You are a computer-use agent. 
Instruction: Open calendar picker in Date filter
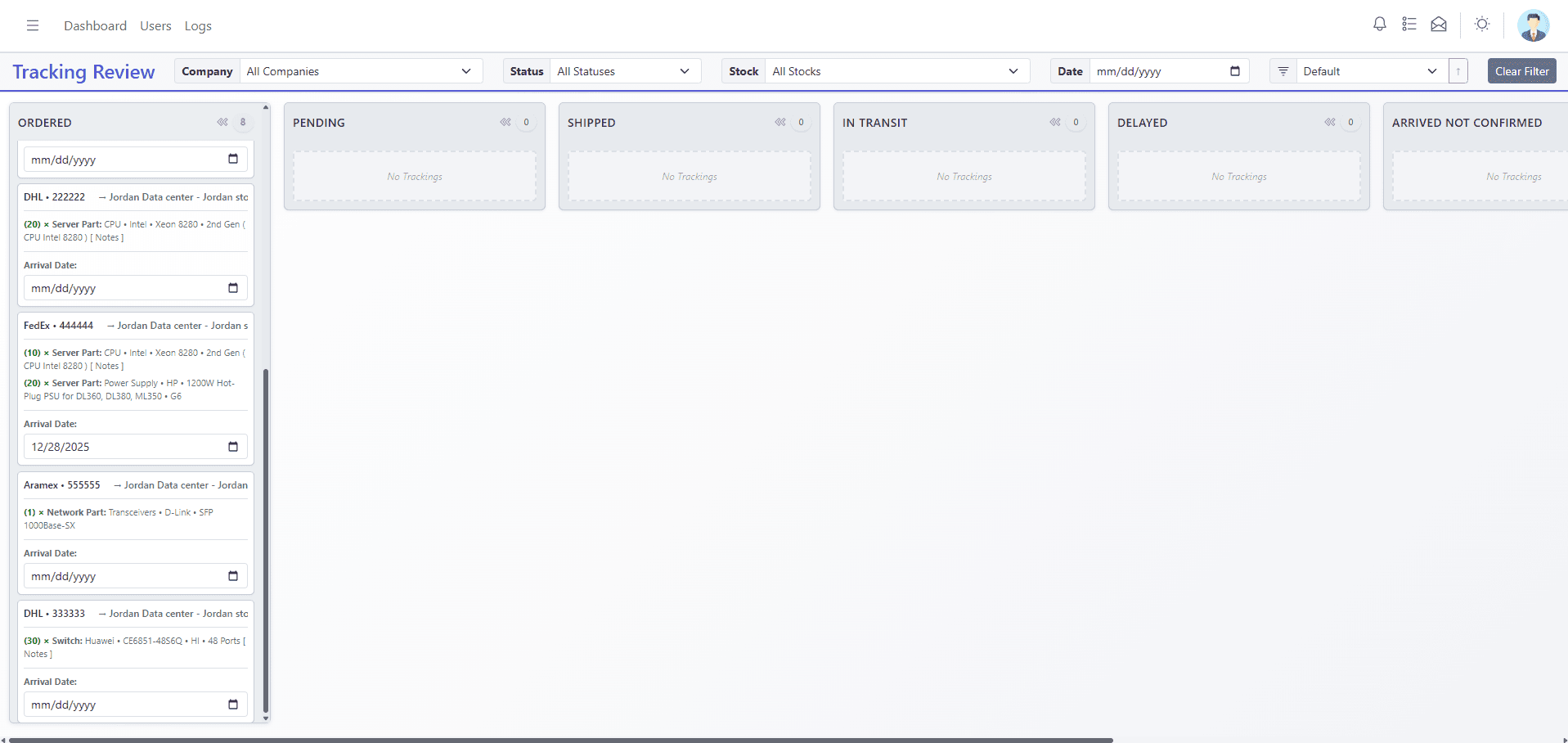[1235, 71]
